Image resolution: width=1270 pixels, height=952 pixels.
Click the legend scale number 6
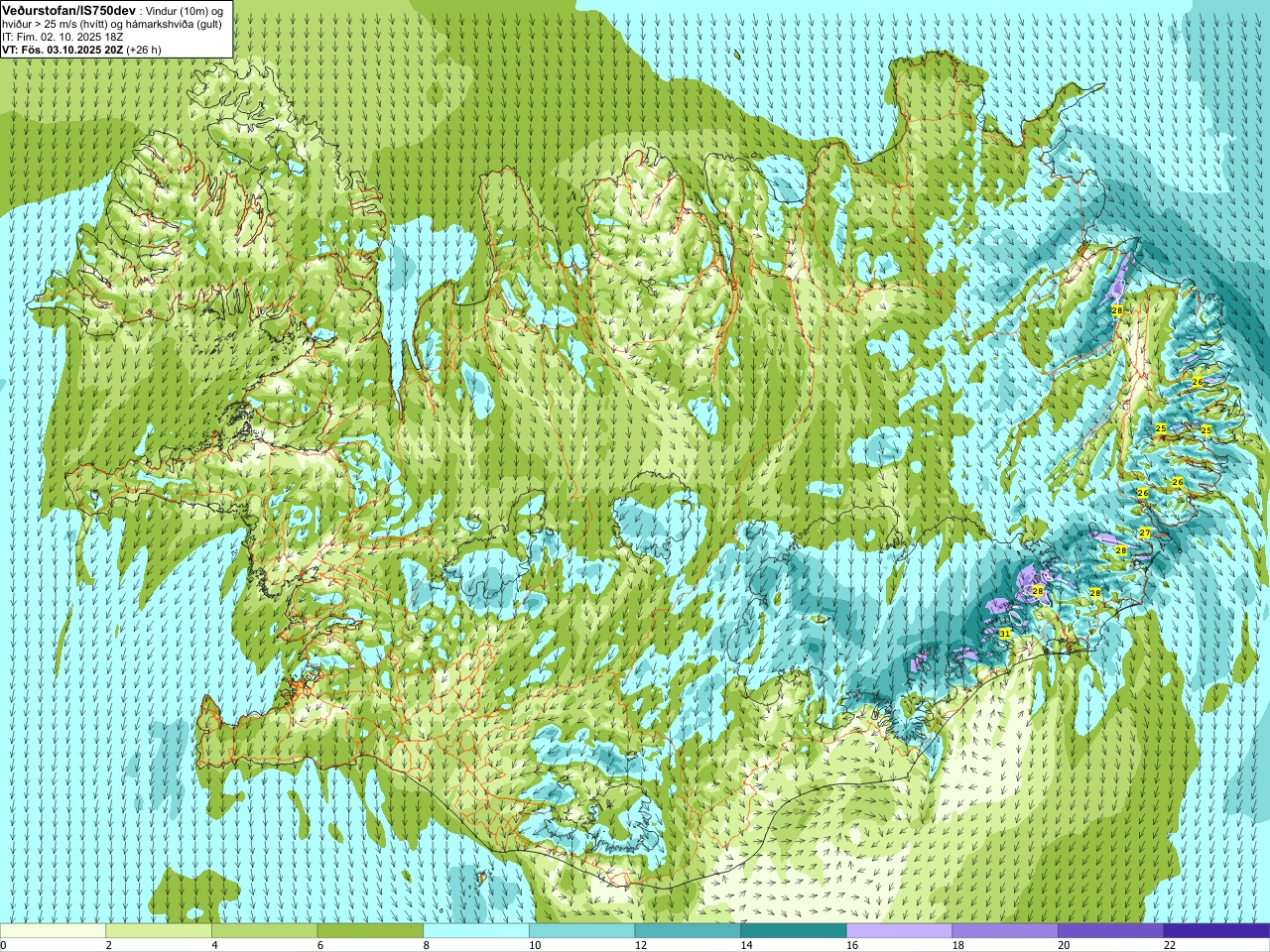[320, 945]
